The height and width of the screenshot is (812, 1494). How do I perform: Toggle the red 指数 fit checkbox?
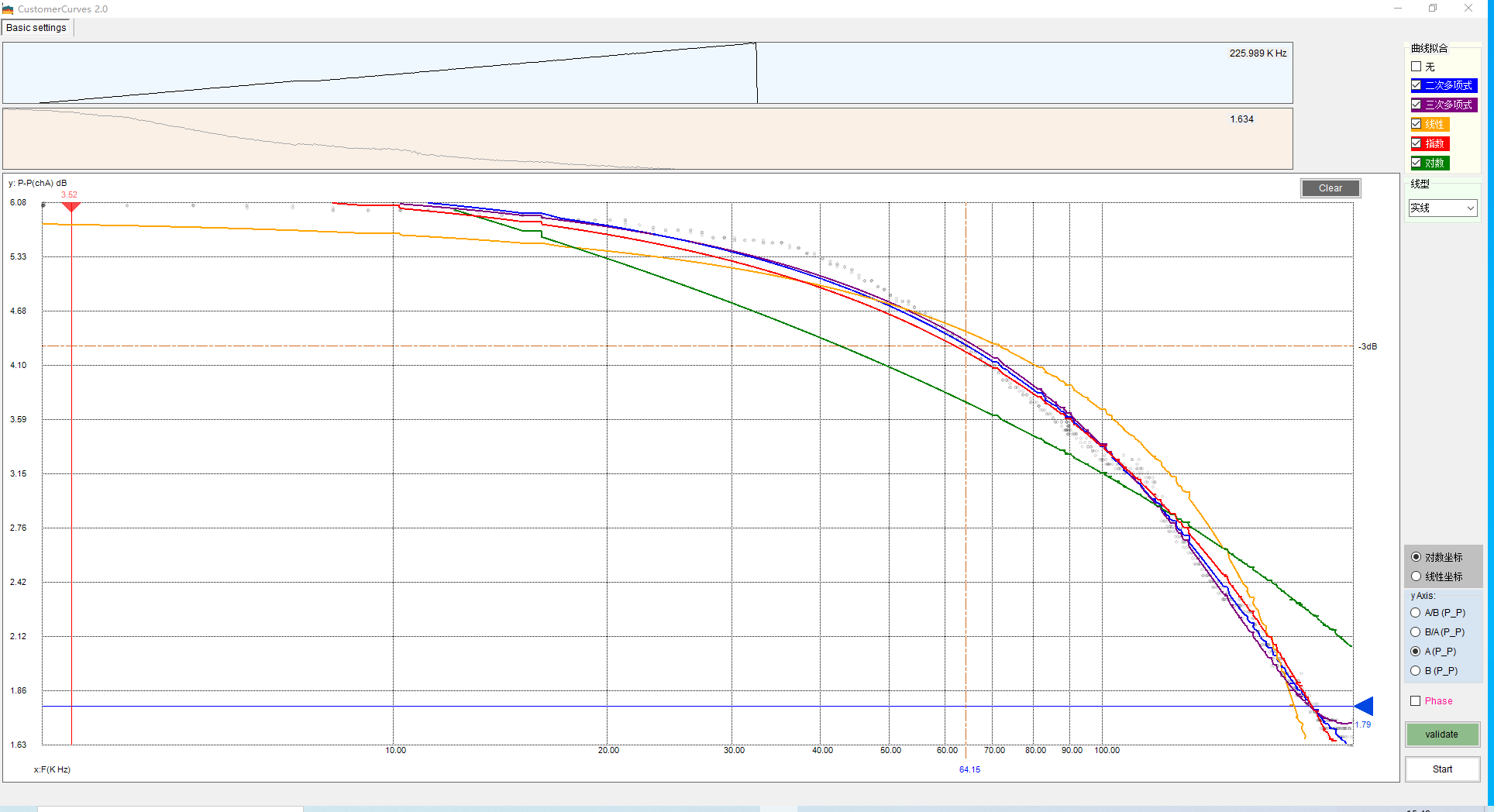click(x=1417, y=143)
